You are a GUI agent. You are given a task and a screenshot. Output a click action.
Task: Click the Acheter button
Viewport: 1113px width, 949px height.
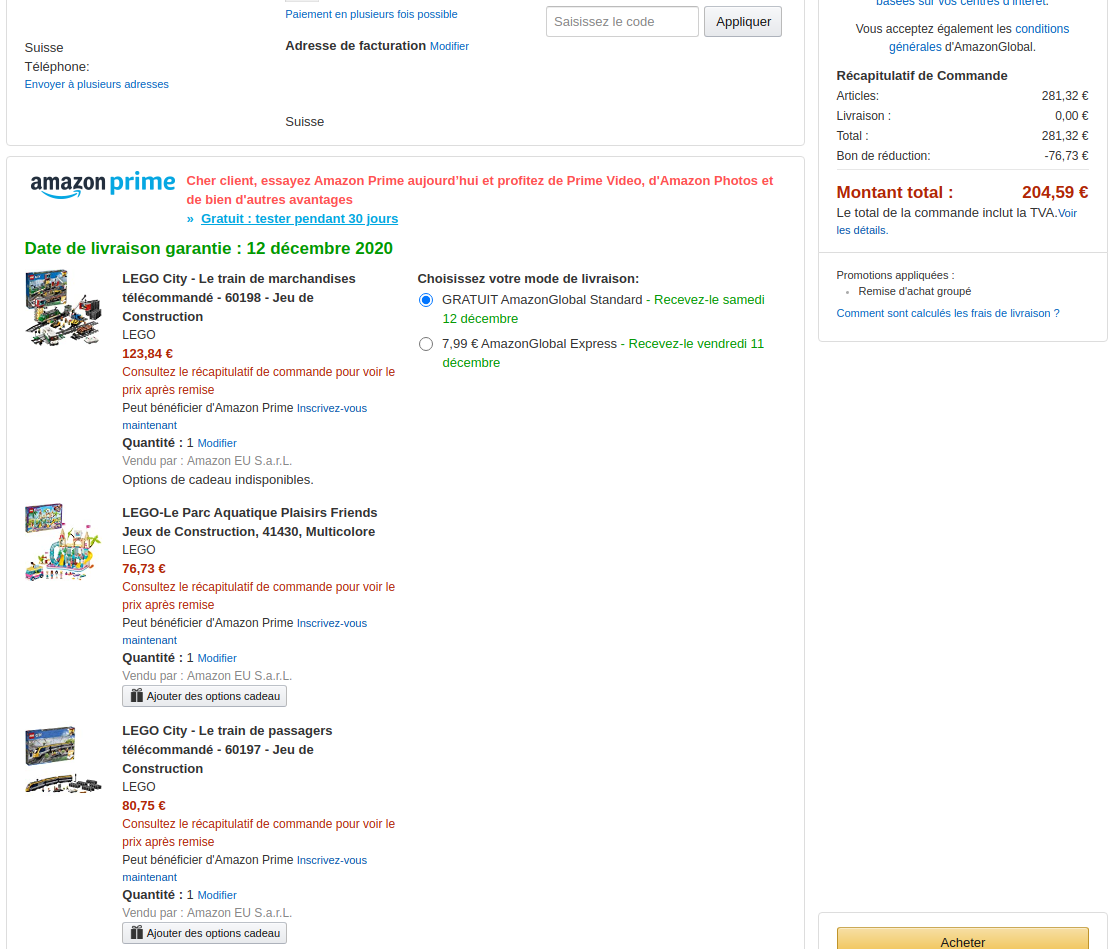(x=962, y=941)
